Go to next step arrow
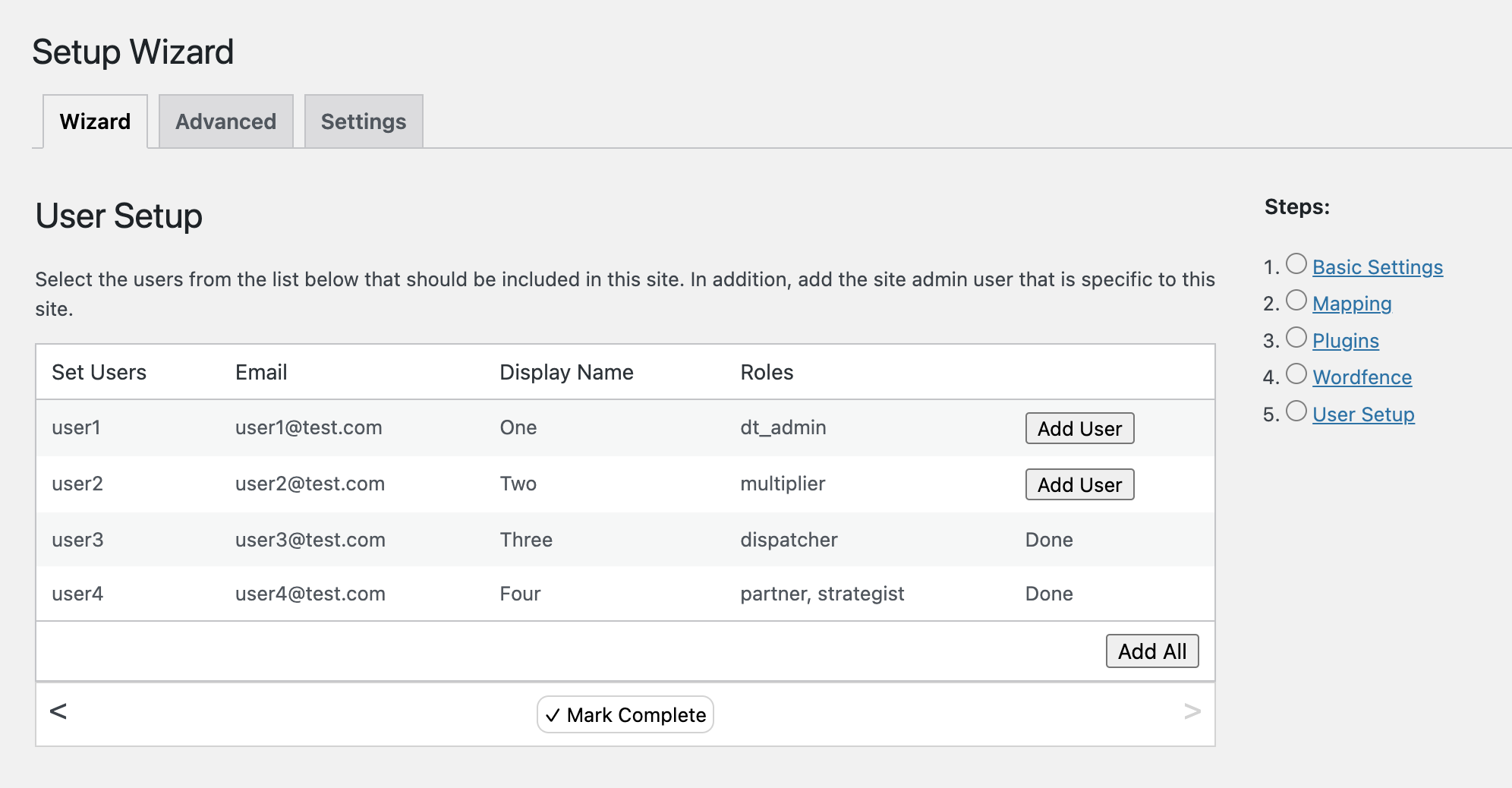Viewport: 1512px width, 788px height. coord(1192,711)
